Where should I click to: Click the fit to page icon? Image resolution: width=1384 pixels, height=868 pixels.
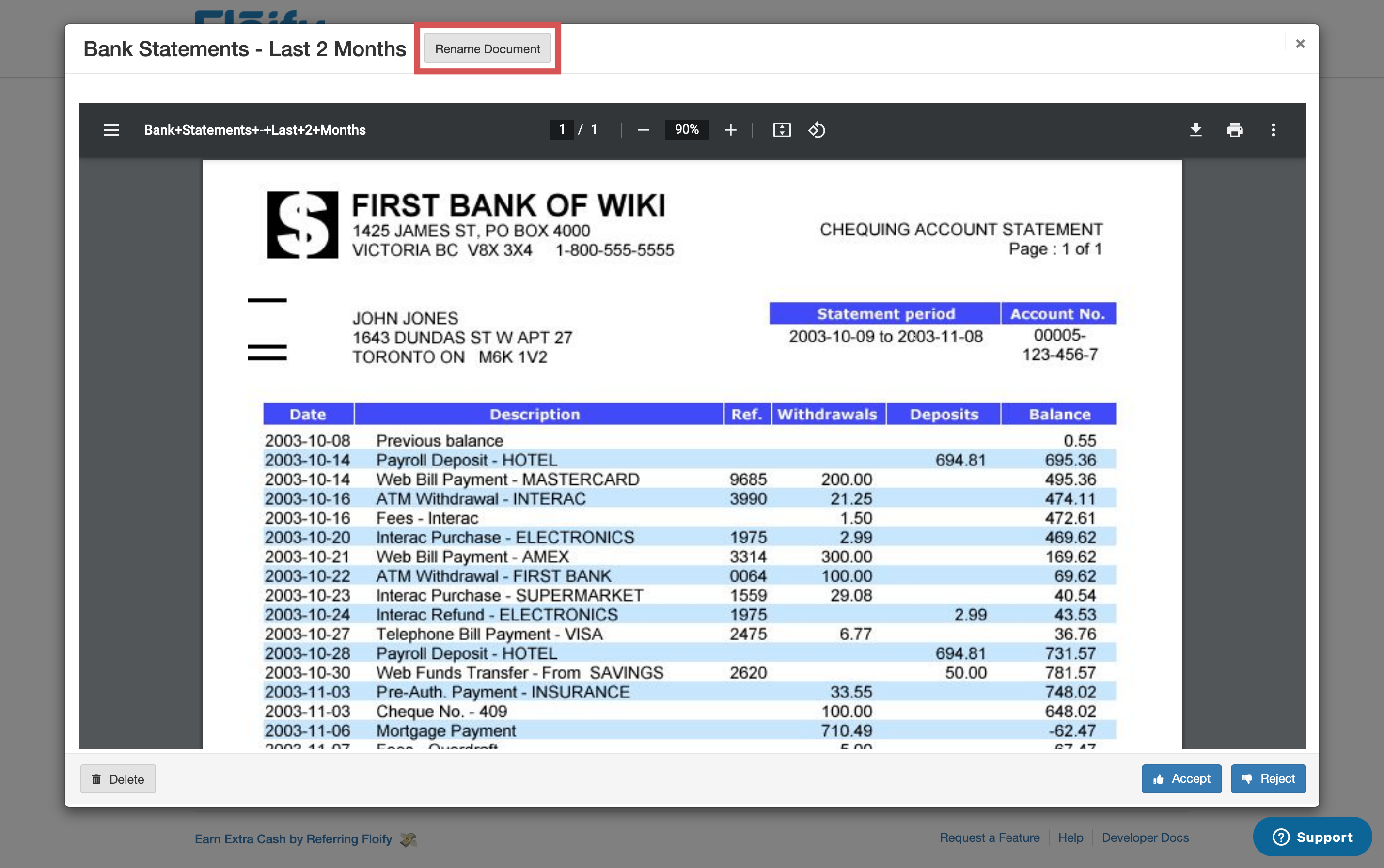tap(782, 130)
